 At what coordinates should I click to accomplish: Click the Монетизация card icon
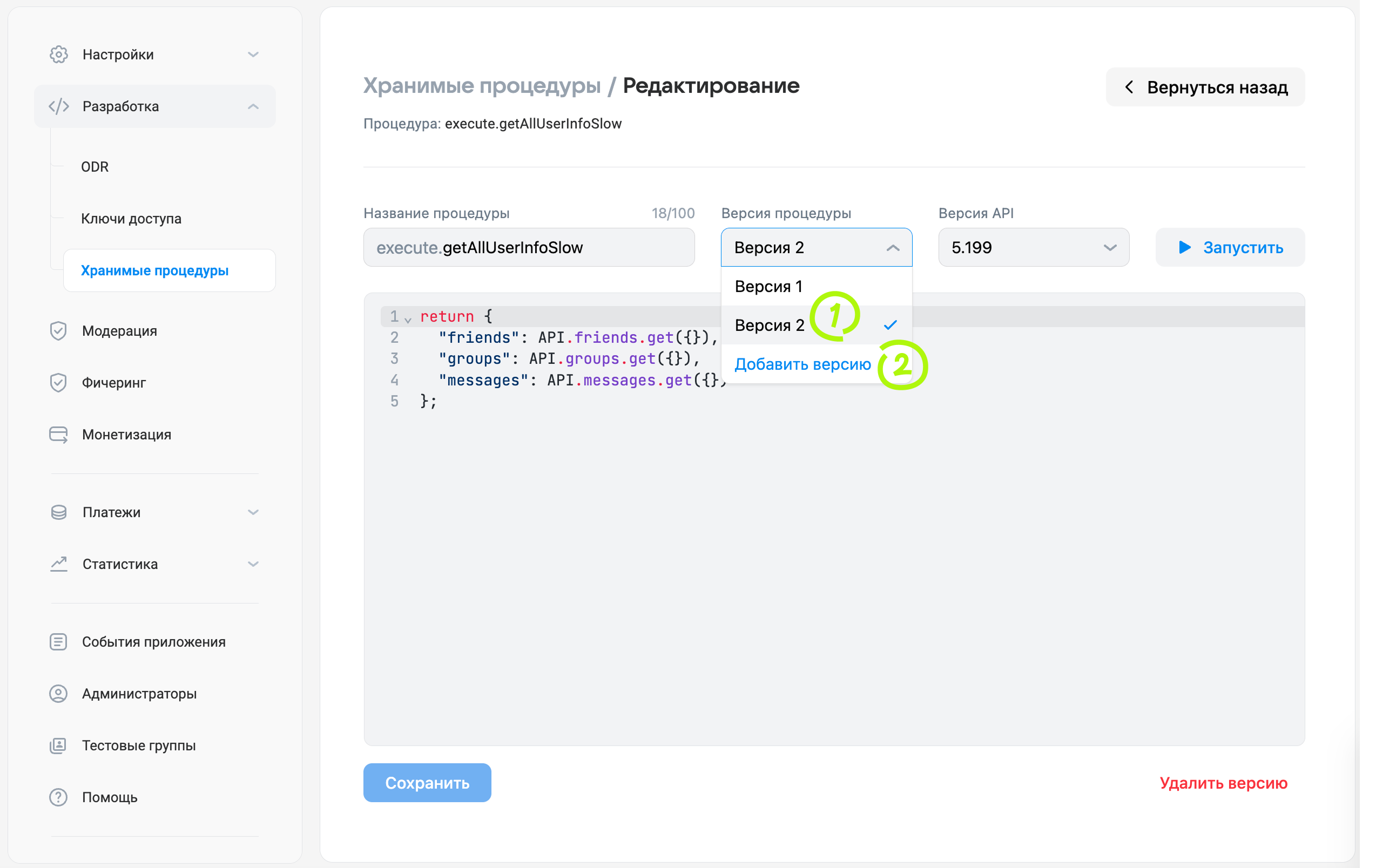pyautogui.click(x=58, y=435)
